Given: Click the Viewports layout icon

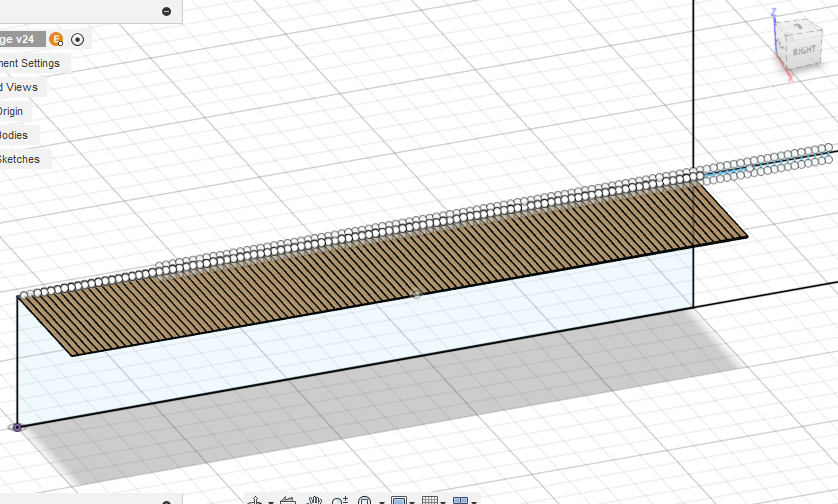Looking at the screenshot, I should pyautogui.click(x=461, y=501).
